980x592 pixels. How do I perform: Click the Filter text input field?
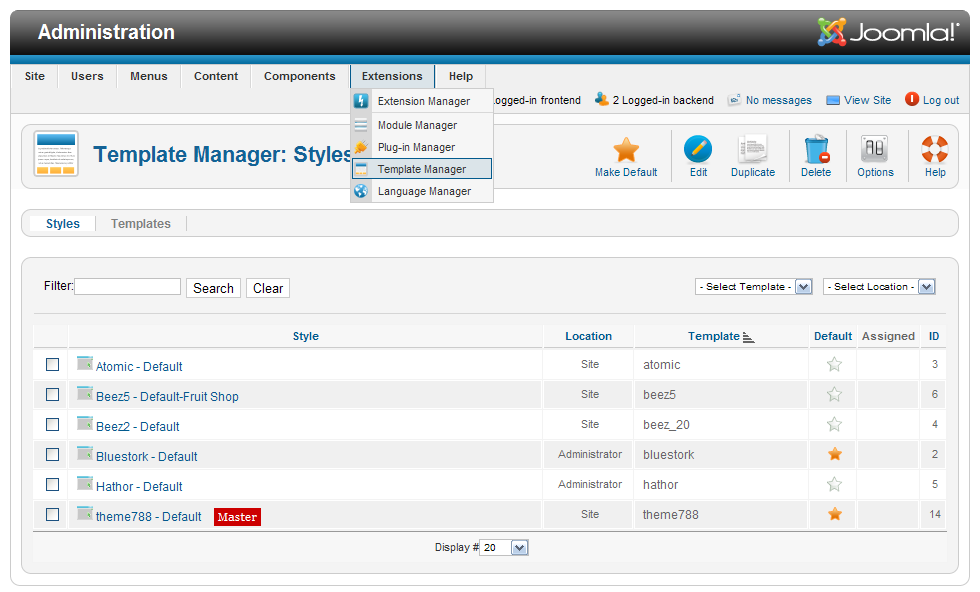127,287
